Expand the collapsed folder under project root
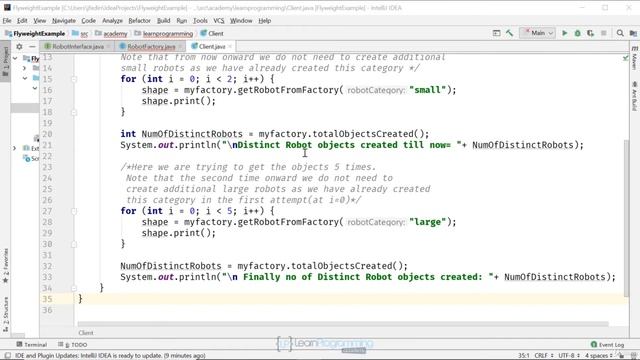 [24, 68]
